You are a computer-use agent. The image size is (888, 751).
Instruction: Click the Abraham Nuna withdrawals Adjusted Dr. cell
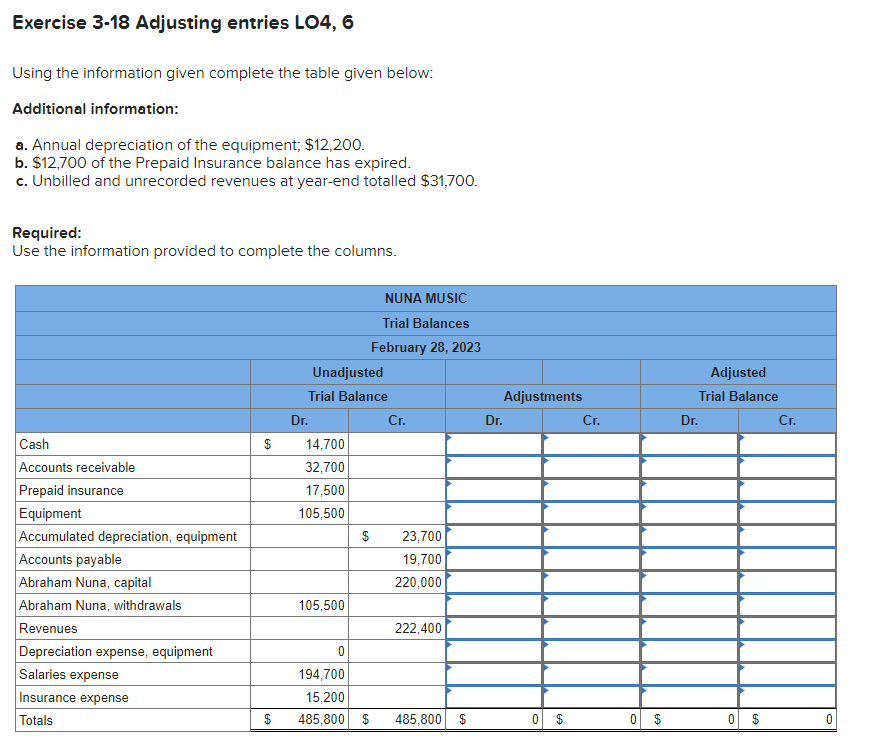(x=688, y=605)
